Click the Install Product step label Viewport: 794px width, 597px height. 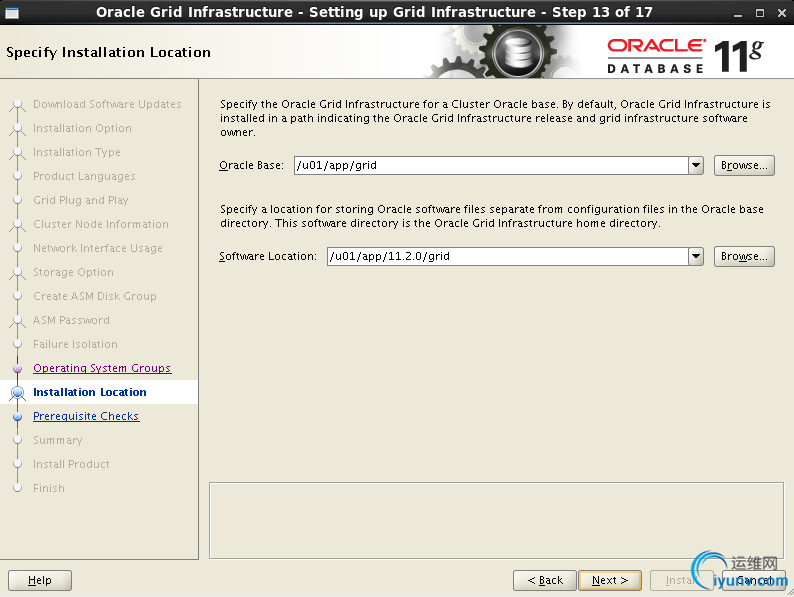click(71, 464)
